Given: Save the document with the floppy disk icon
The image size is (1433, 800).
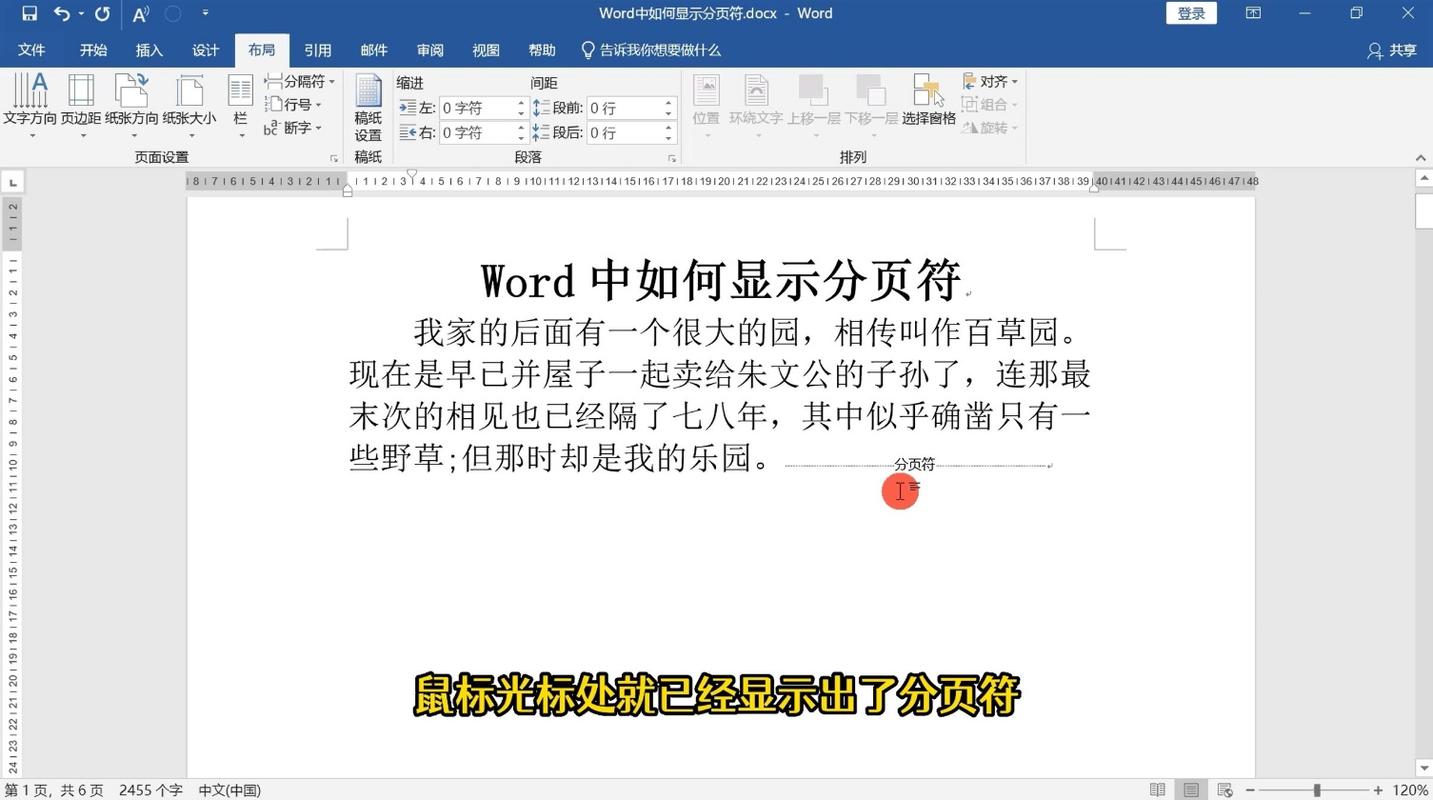Looking at the screenshot, I should [x=29, y=13].
